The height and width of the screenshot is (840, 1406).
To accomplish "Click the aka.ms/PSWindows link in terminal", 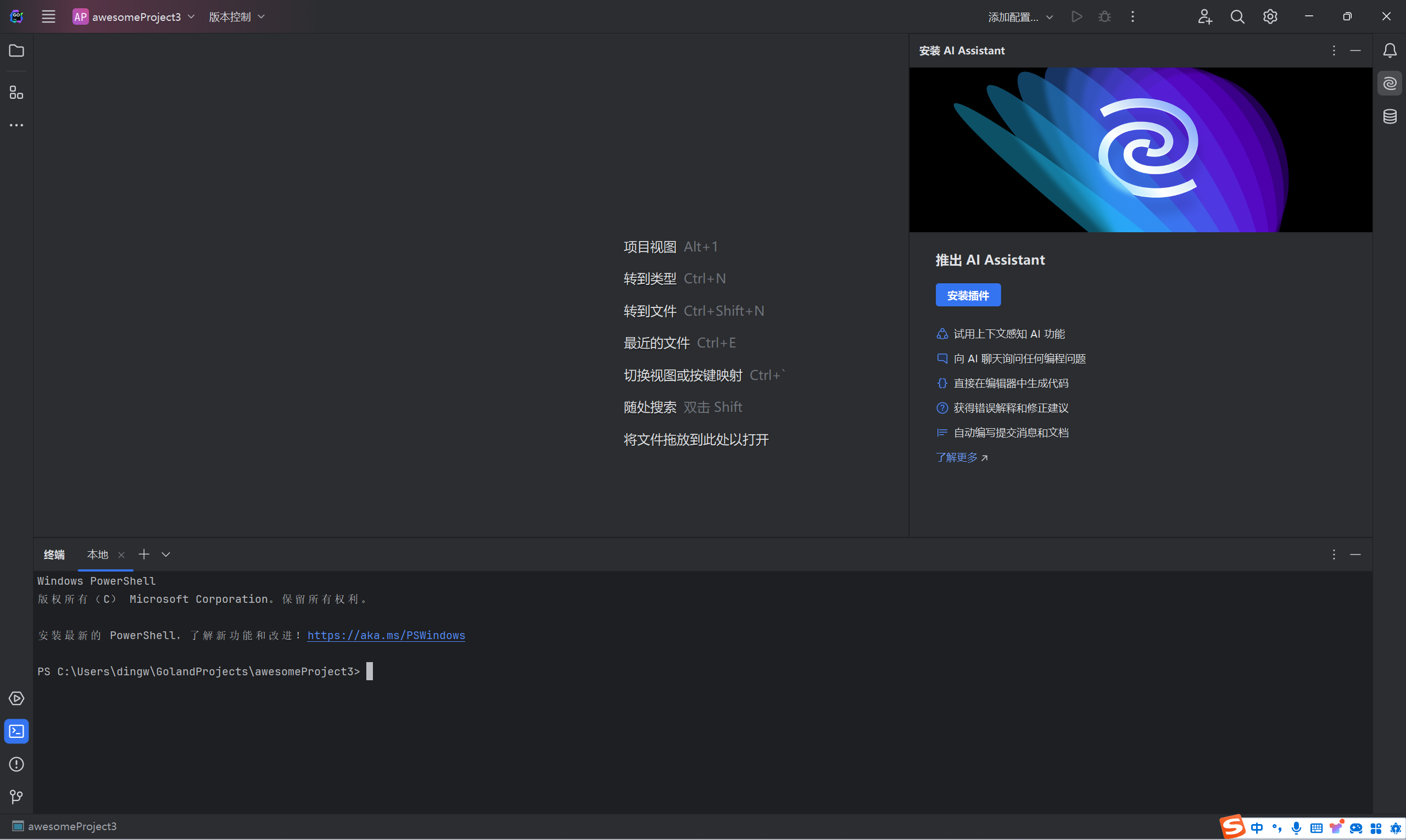I will click(386, 635).
